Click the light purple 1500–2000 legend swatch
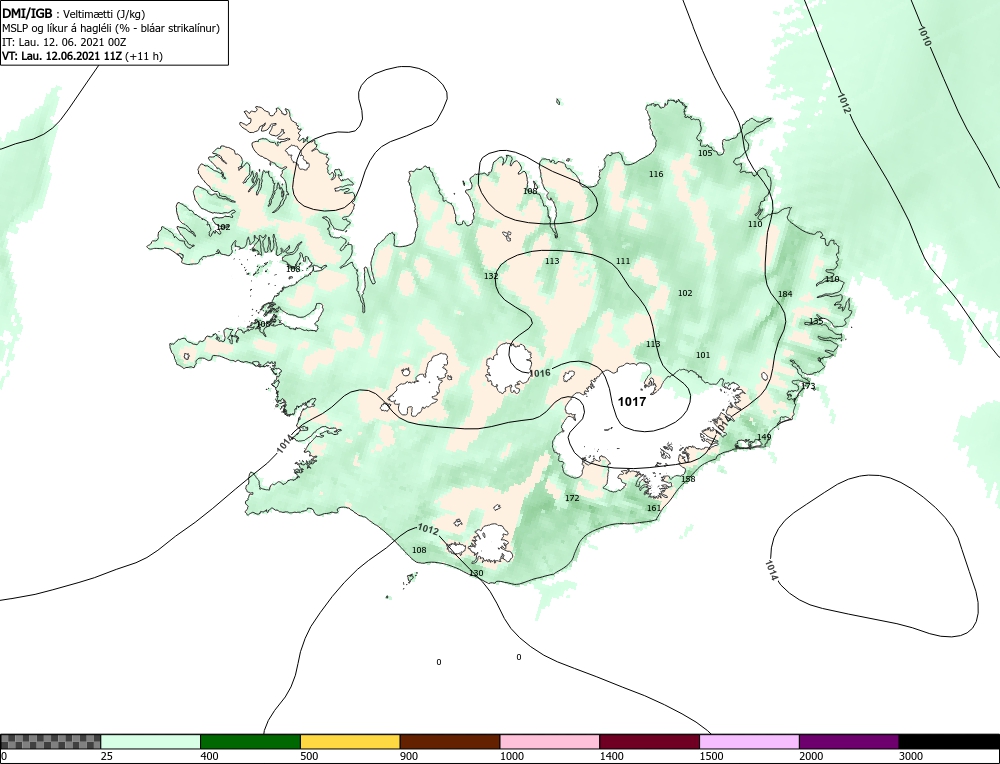This screenshot has width=1000, height=764. pos(749,741)
